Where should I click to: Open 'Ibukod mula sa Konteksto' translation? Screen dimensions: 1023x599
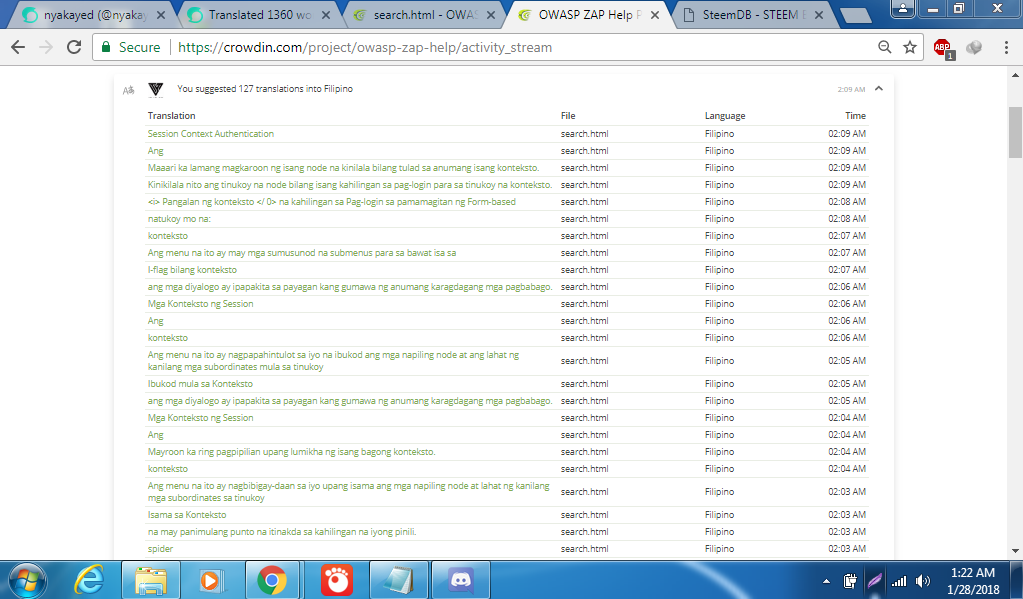(200, 384)
